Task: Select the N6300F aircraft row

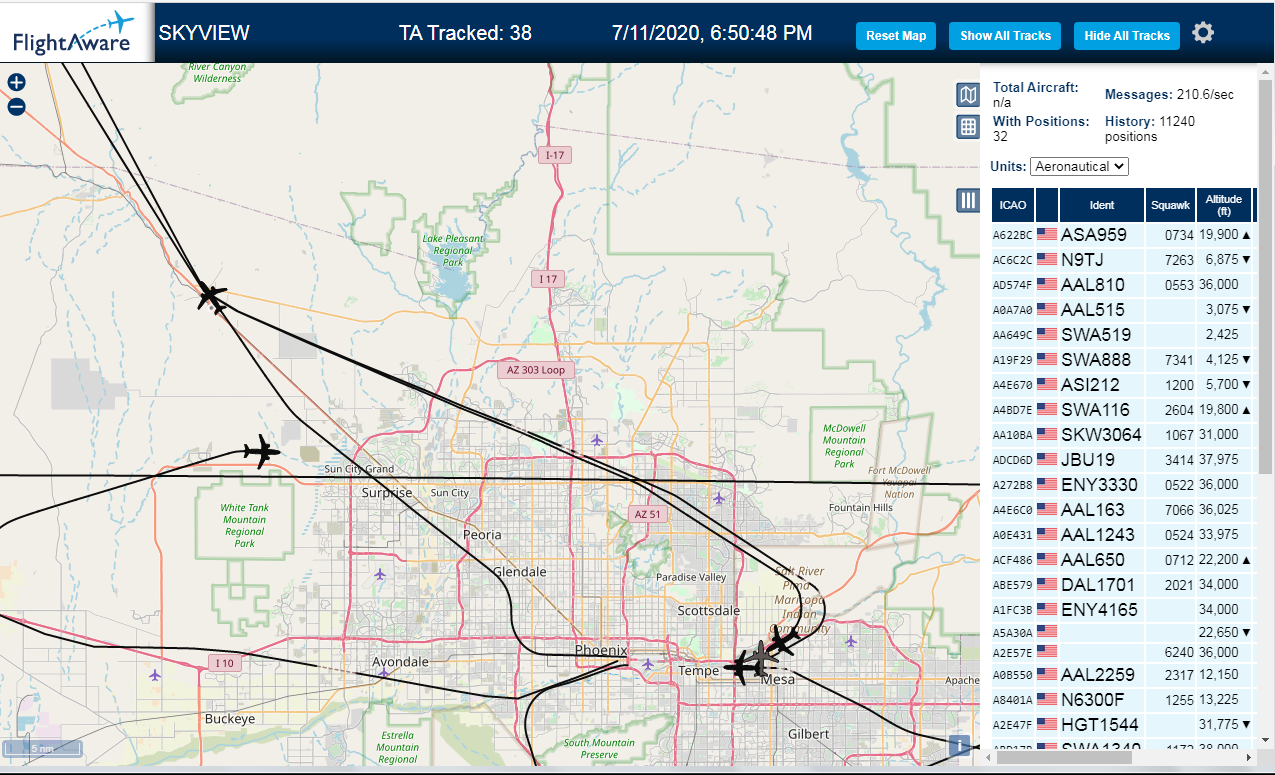Action: pos(1122,700)
